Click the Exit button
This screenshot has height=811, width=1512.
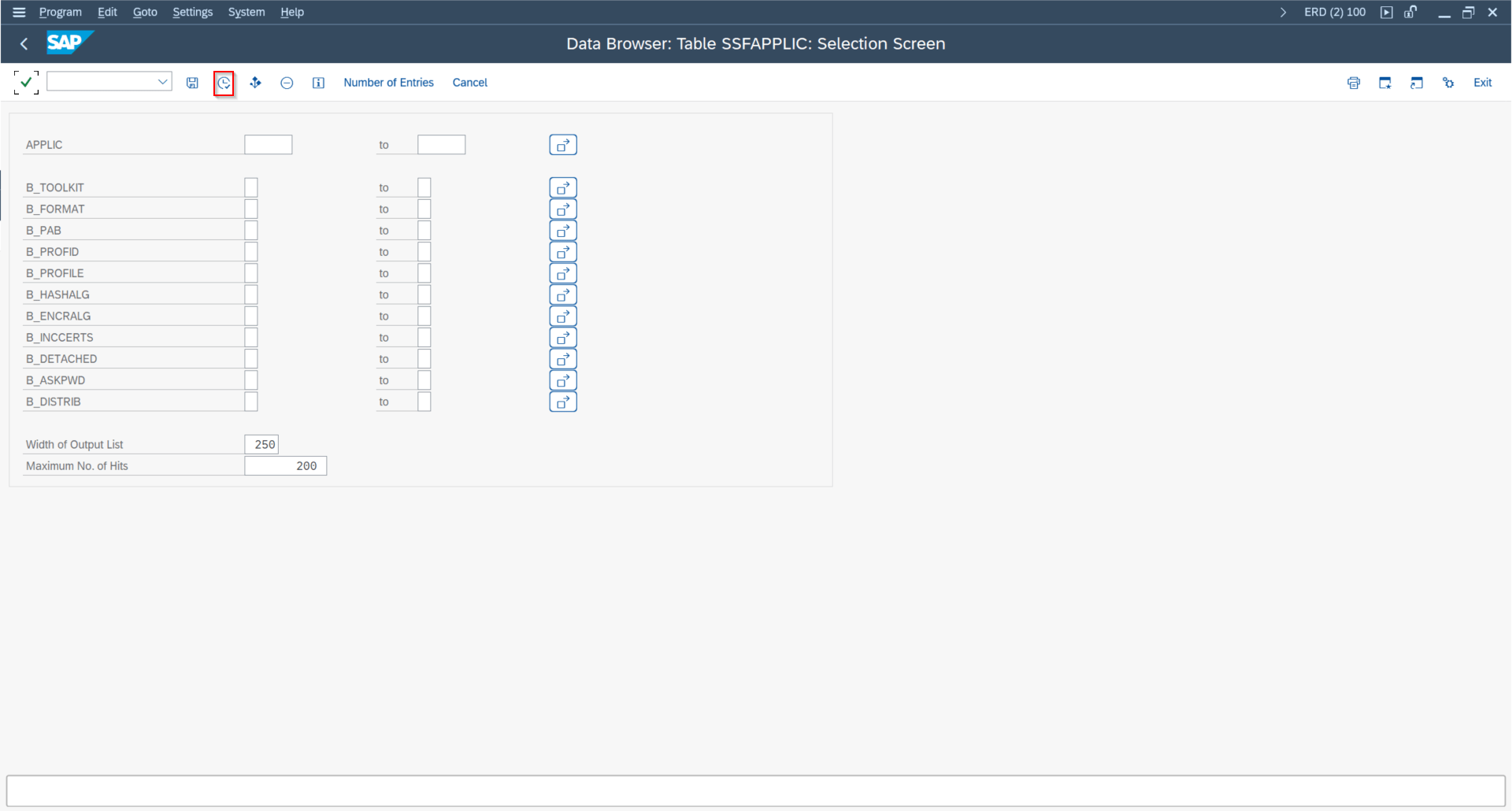pos(1482,83)
